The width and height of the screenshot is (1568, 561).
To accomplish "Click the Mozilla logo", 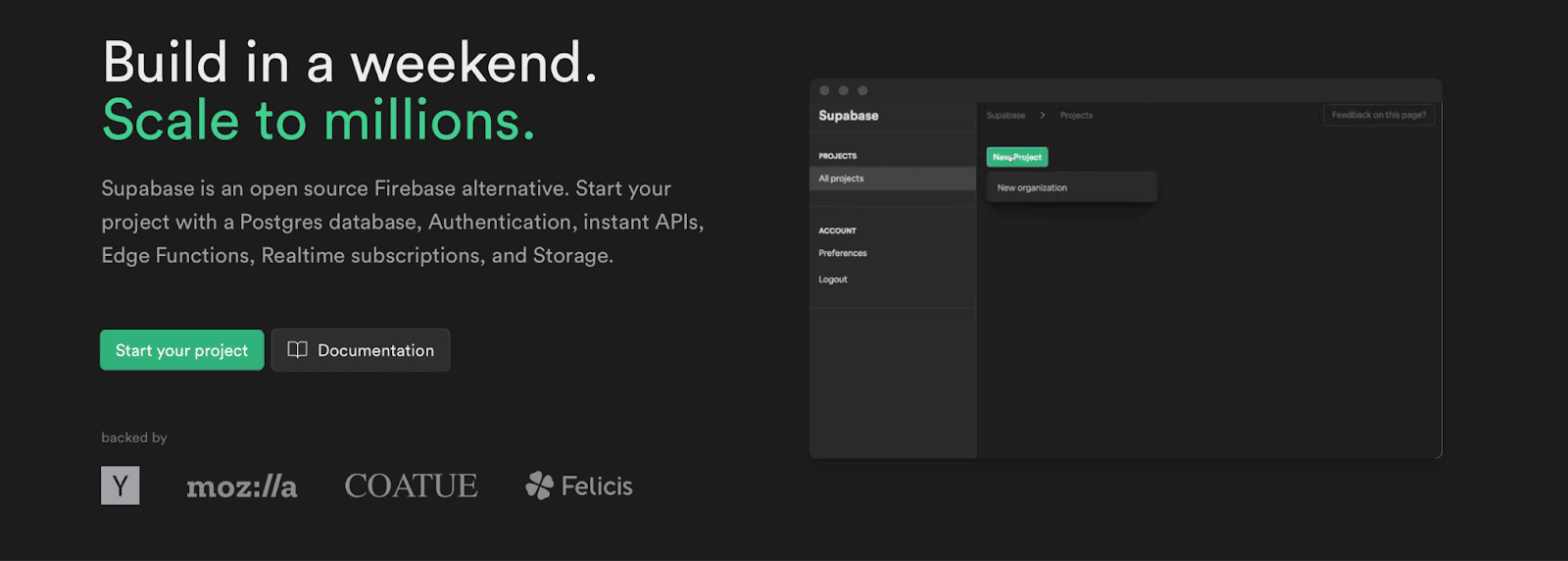I will click(x=242, y=486).
